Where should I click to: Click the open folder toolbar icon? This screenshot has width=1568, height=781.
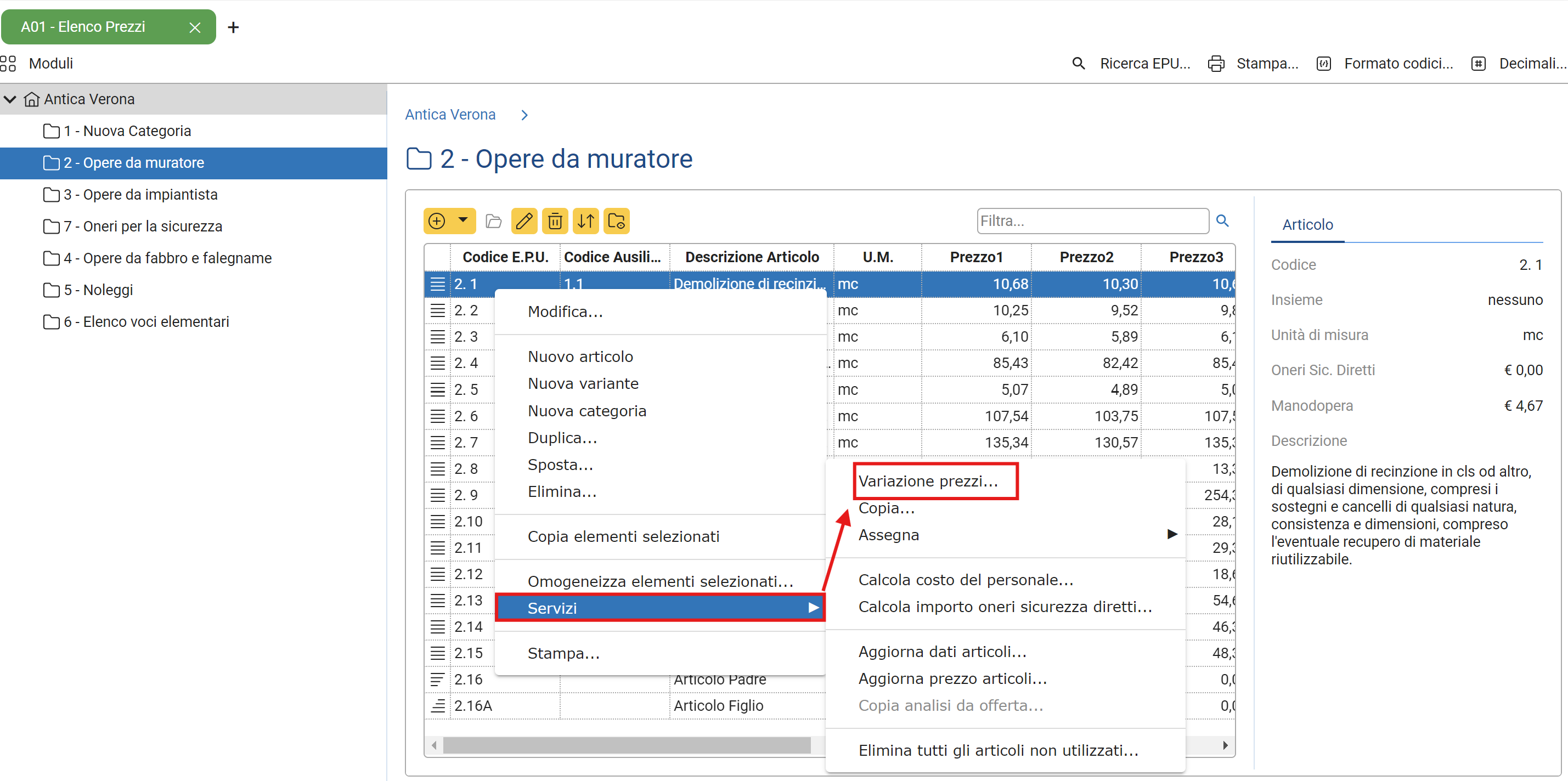[x=493, y=221]
